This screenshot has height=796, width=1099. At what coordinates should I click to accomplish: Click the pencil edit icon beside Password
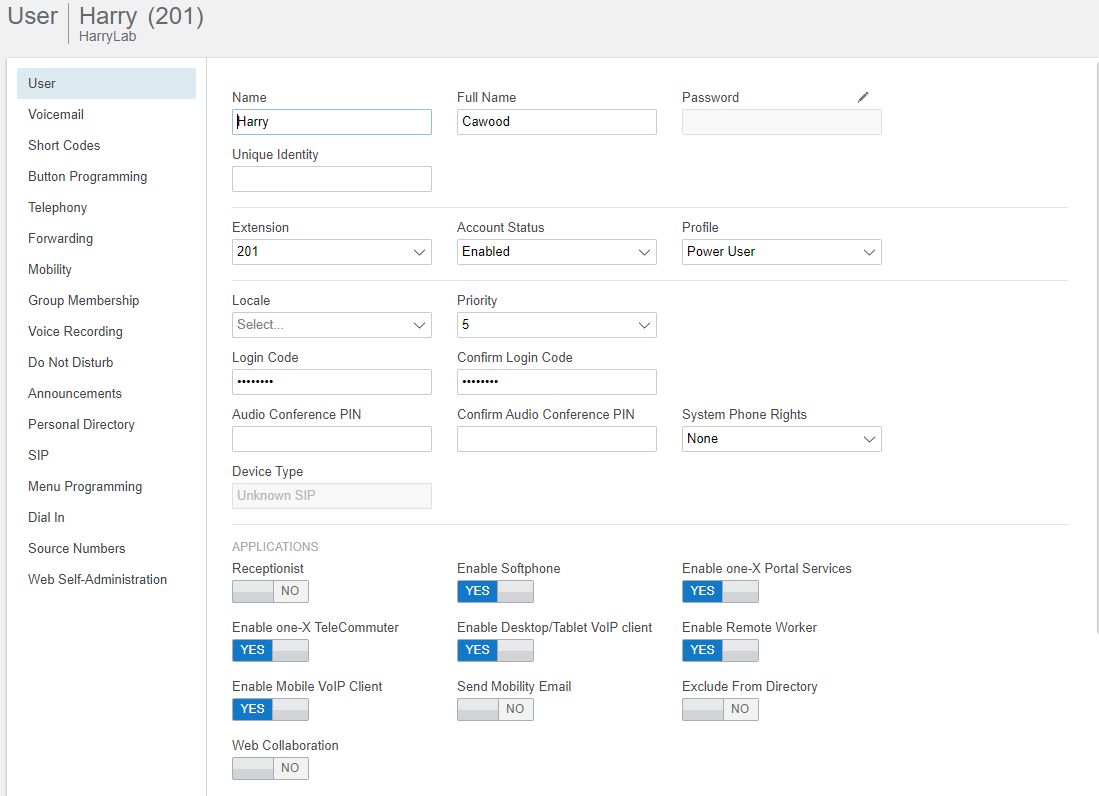pyautogui.click(x=863, y=97)
